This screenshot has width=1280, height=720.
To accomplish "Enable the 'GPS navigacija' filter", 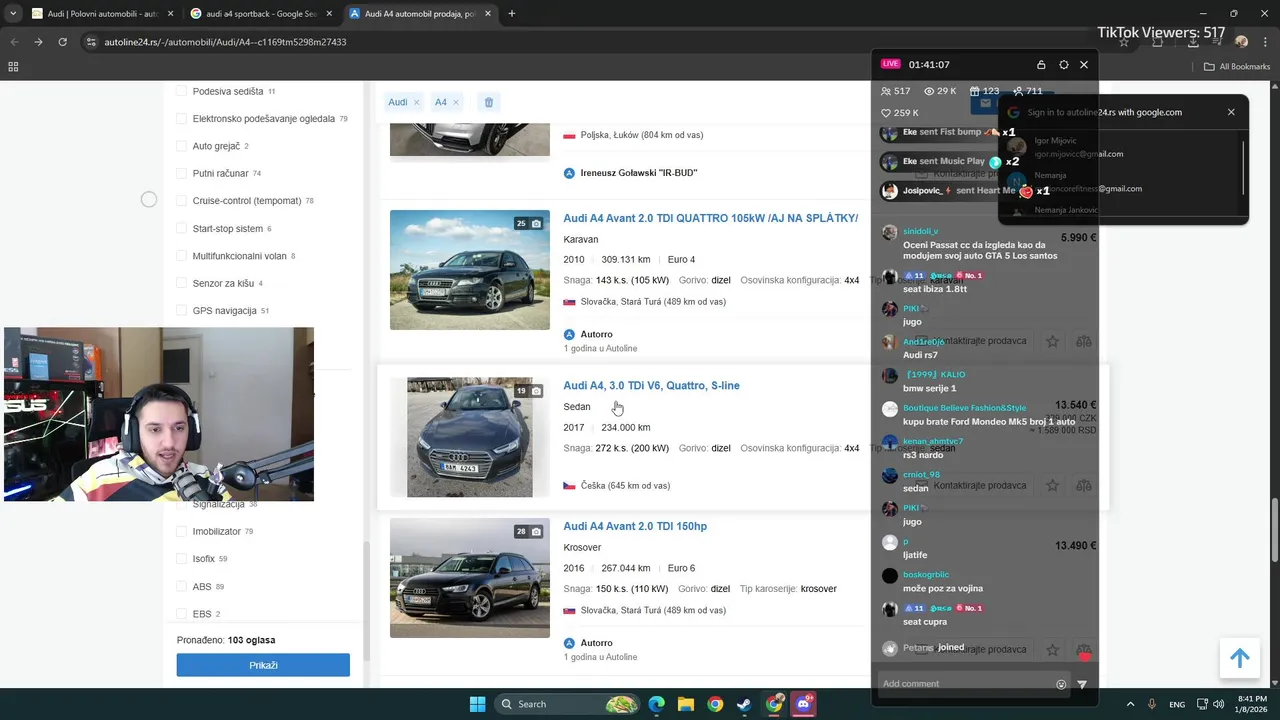I will coord(181,311).
